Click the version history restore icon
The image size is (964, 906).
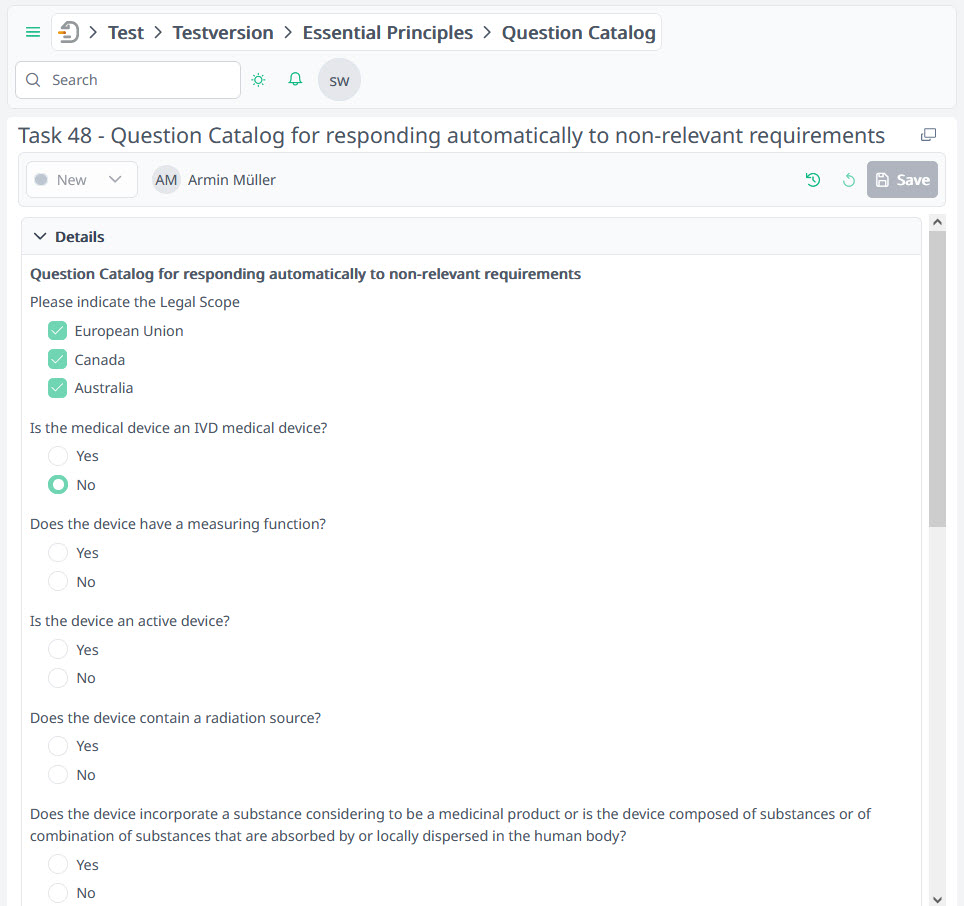click(813, 180)
